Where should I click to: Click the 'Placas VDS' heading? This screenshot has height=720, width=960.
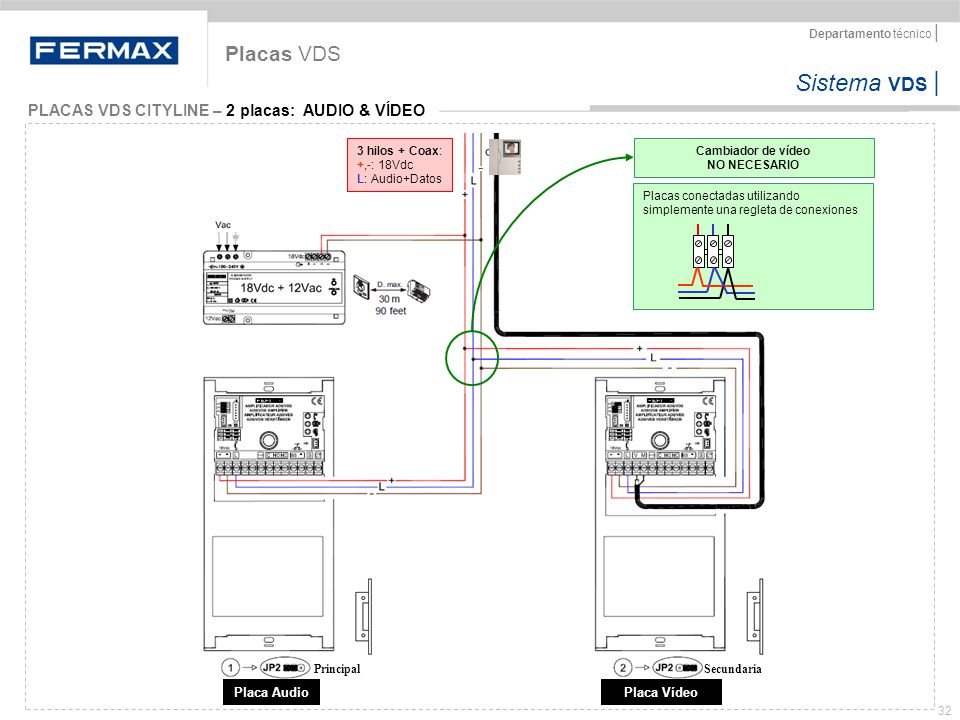[282, 54]
